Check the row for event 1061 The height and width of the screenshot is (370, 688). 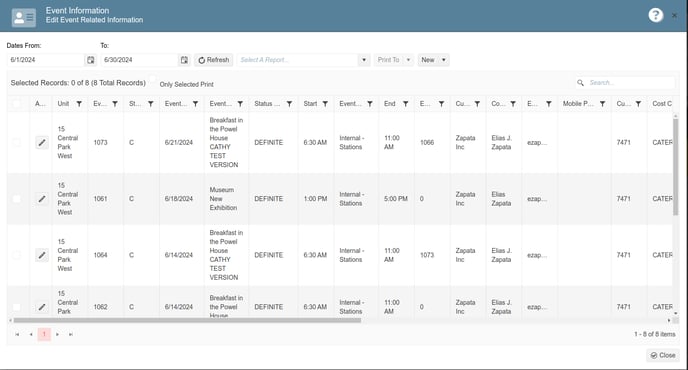pyautogui.click(x=16, y=199)
